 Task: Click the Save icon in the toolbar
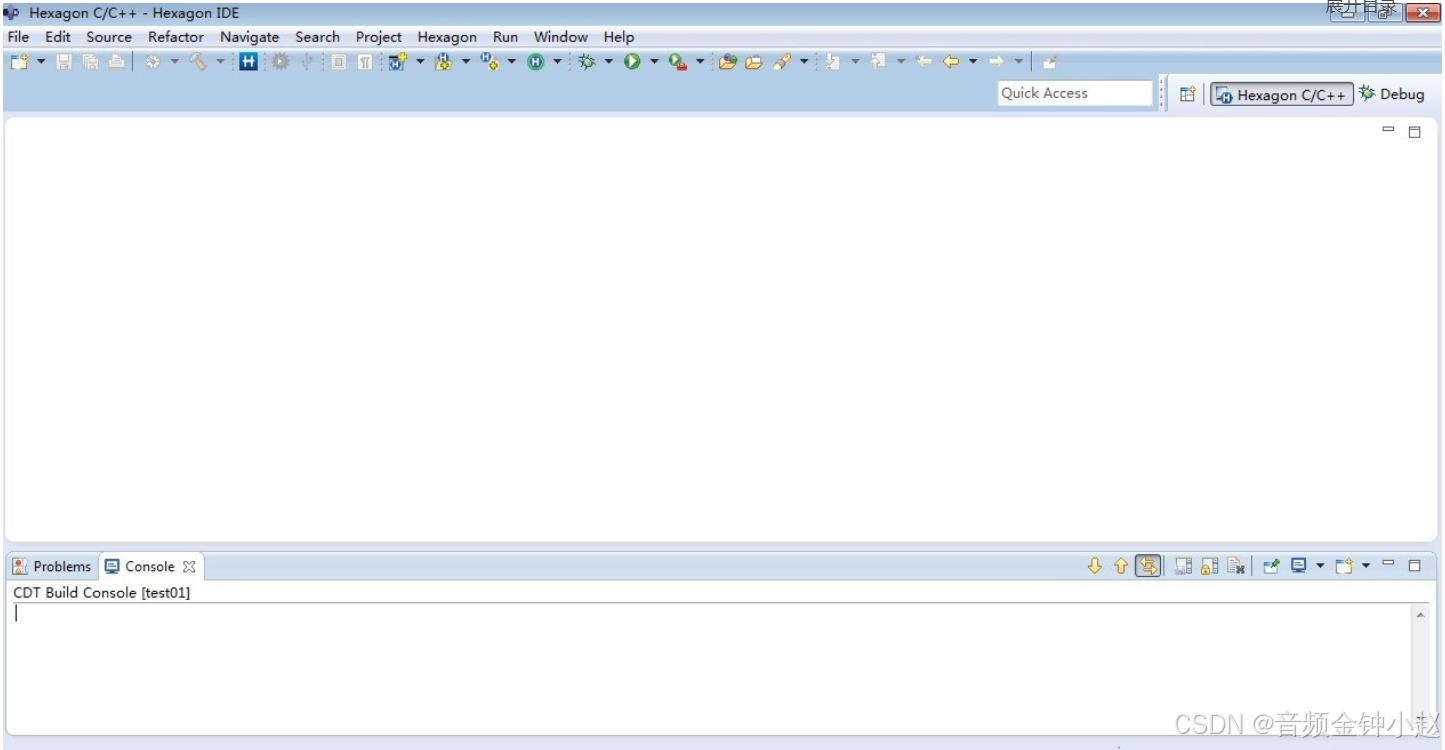point(64,62)
